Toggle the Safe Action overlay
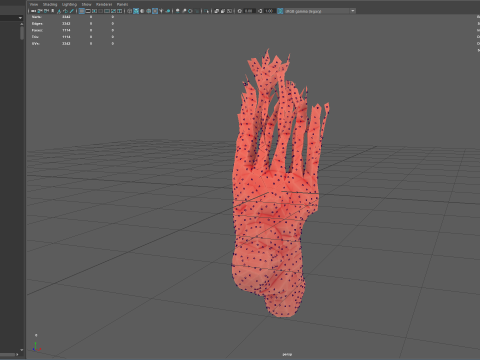This screenshot has width=480, height=360. coord(113,11)
